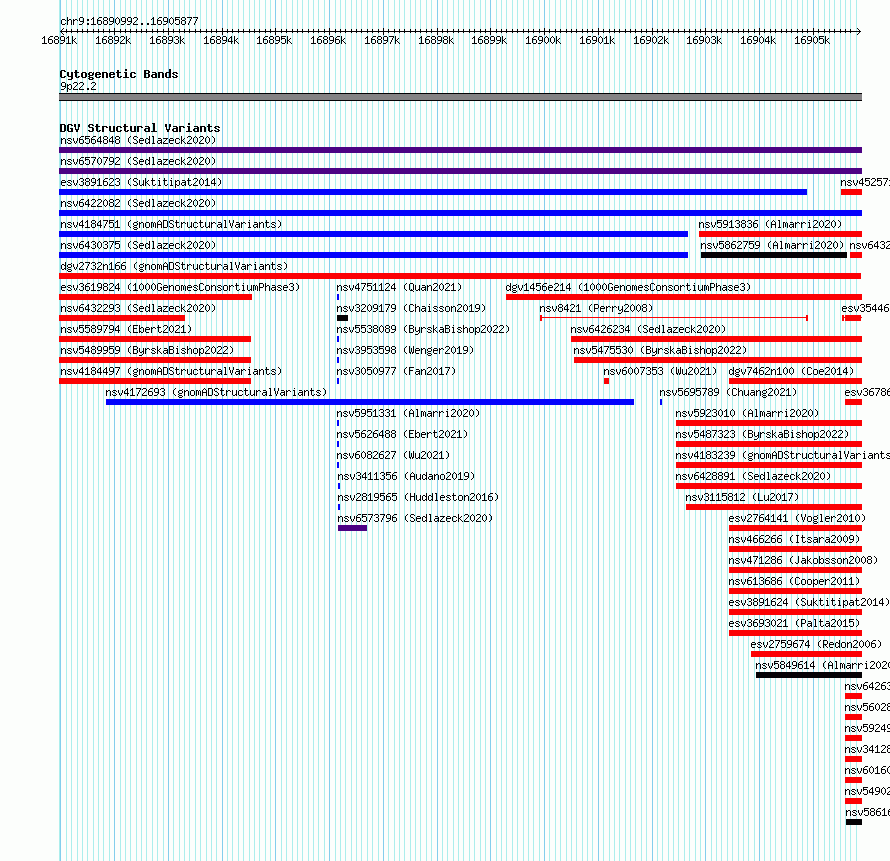This screenshot has height=861, width=890.
Task: Click nsv6007353 (Wu2021) label
Action: [x=660, y=371]
